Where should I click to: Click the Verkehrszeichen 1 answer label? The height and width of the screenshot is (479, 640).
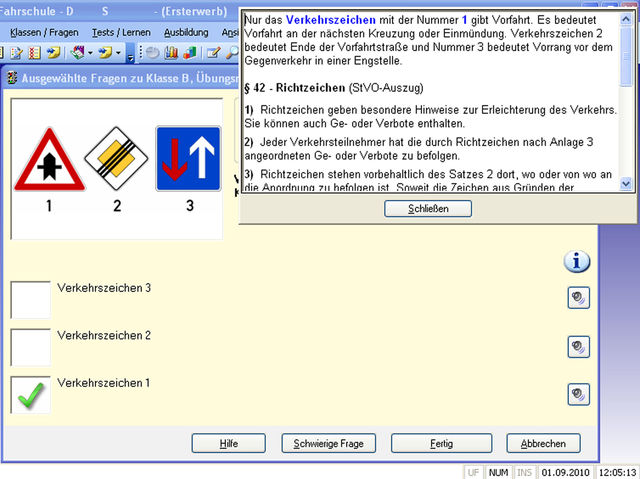[104, 383]
